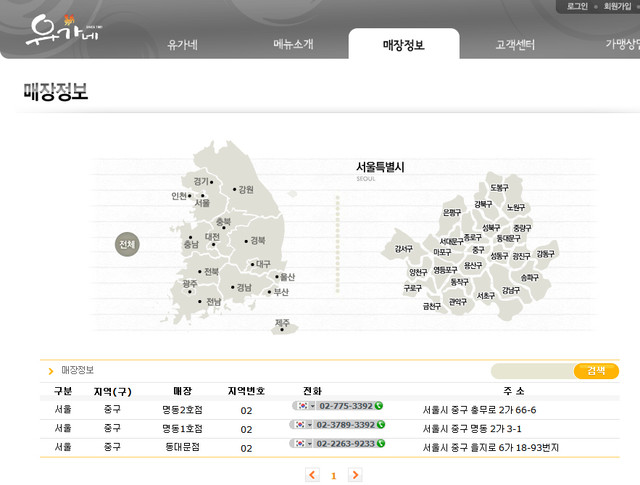Select 양천구 on the Seoul map
The height and width of the screenshot is (485, 640).
[x=418, y=272]
